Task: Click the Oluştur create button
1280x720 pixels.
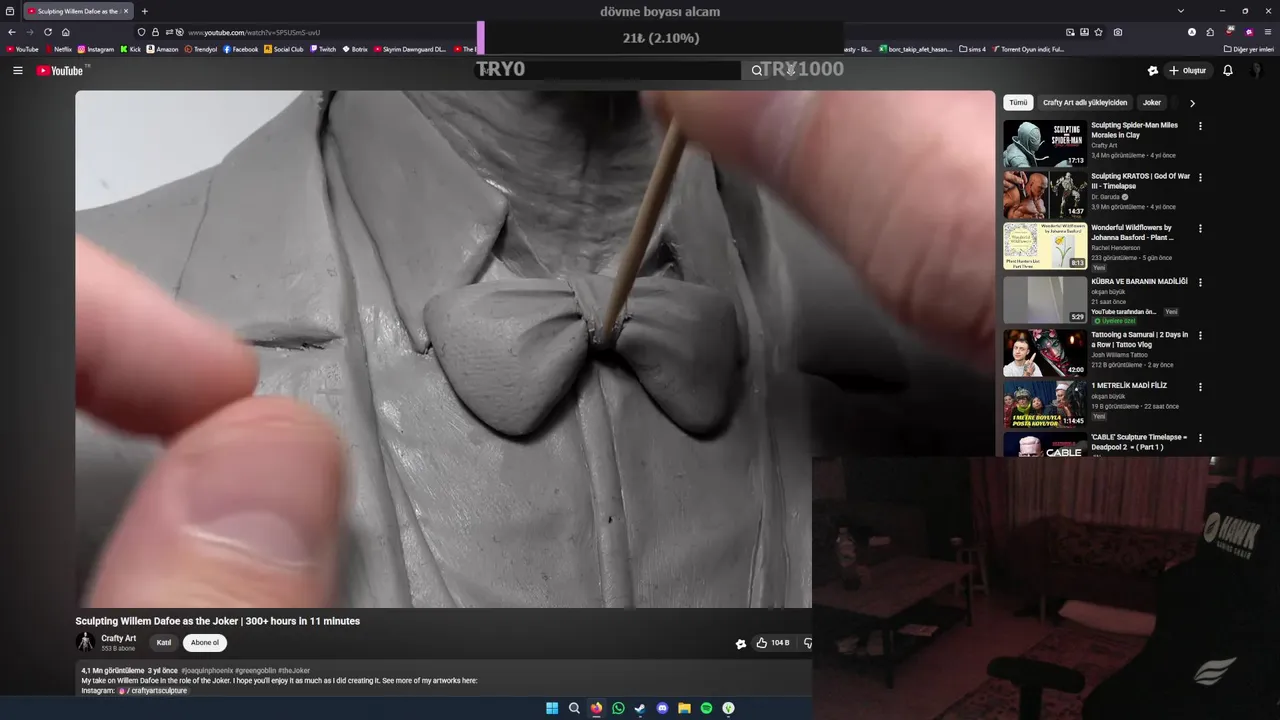Action: 1187,70
